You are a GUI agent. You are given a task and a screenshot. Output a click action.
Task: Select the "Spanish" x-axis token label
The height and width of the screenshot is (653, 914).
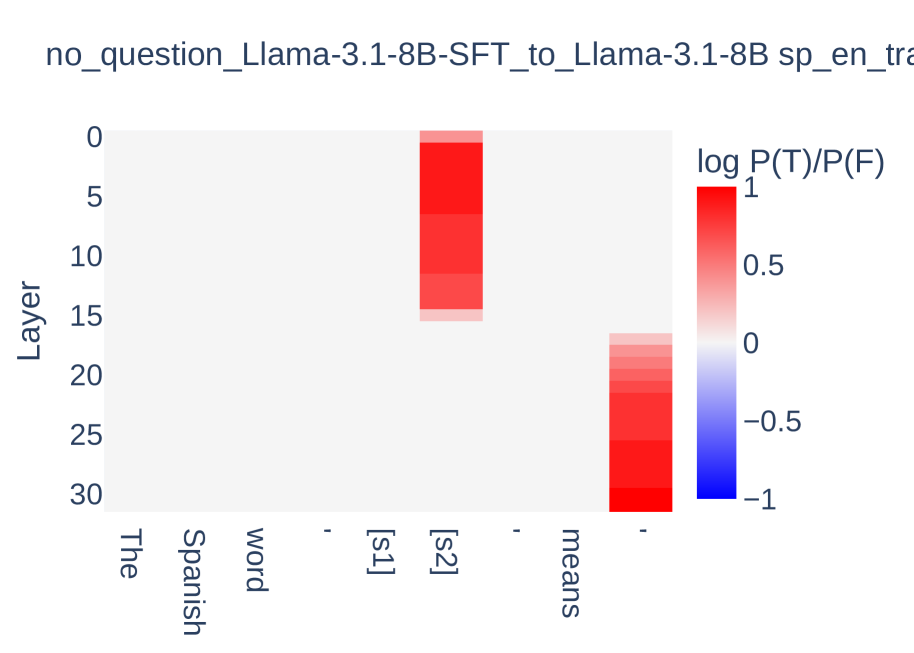[x=192, y=582]
